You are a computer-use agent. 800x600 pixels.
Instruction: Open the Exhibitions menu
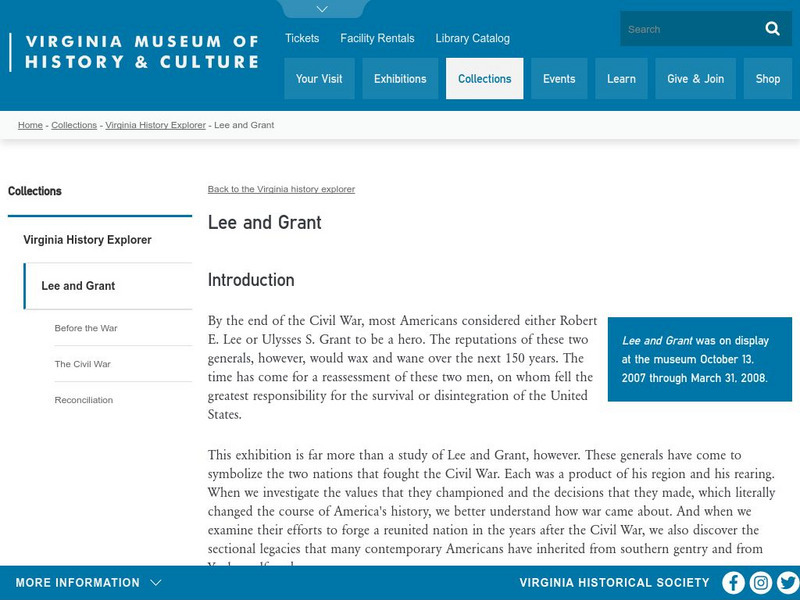[400, 79]
